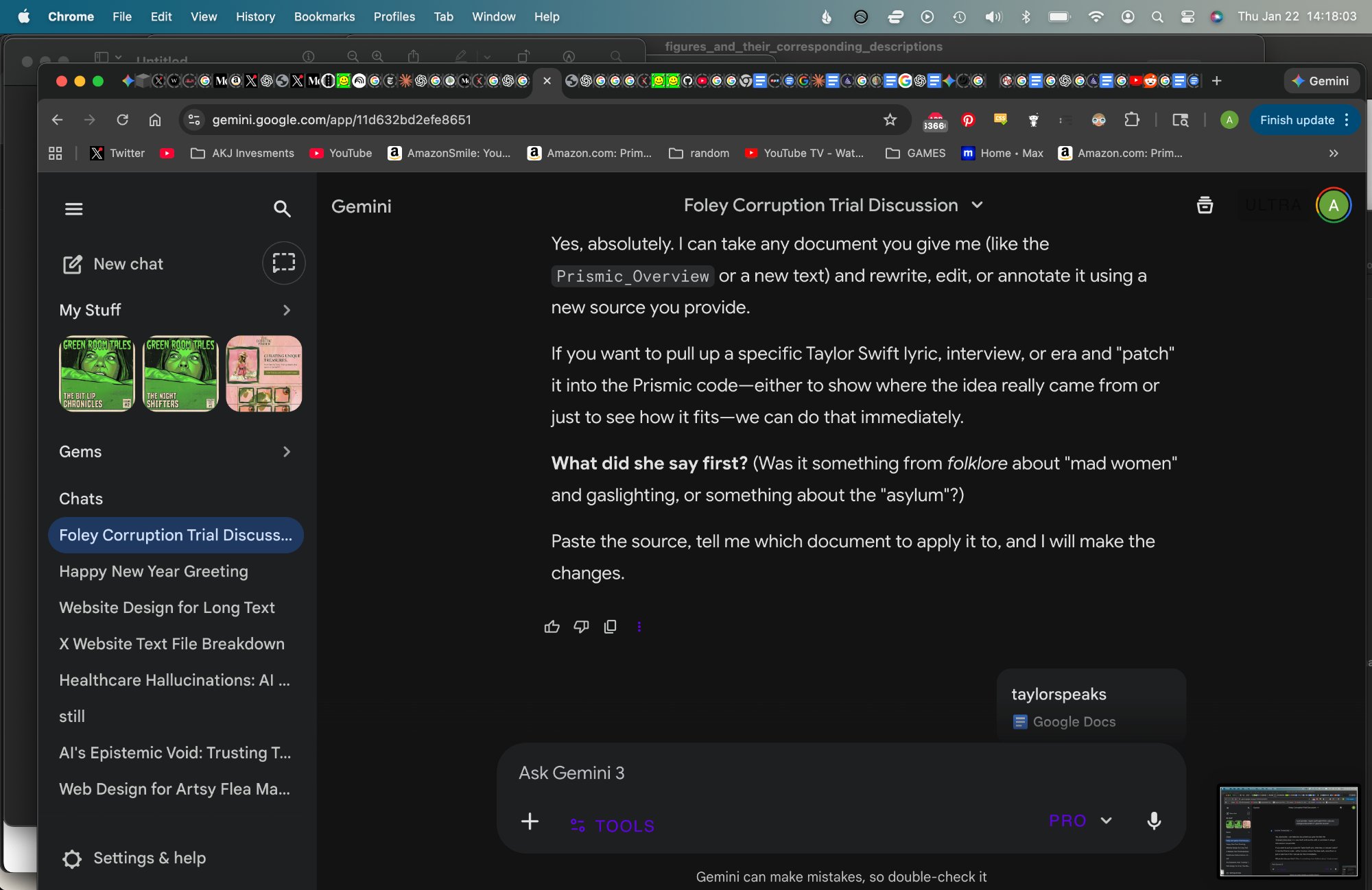Open the search chats magnifier icon
1372x890 pixels.
coord(282,208)
